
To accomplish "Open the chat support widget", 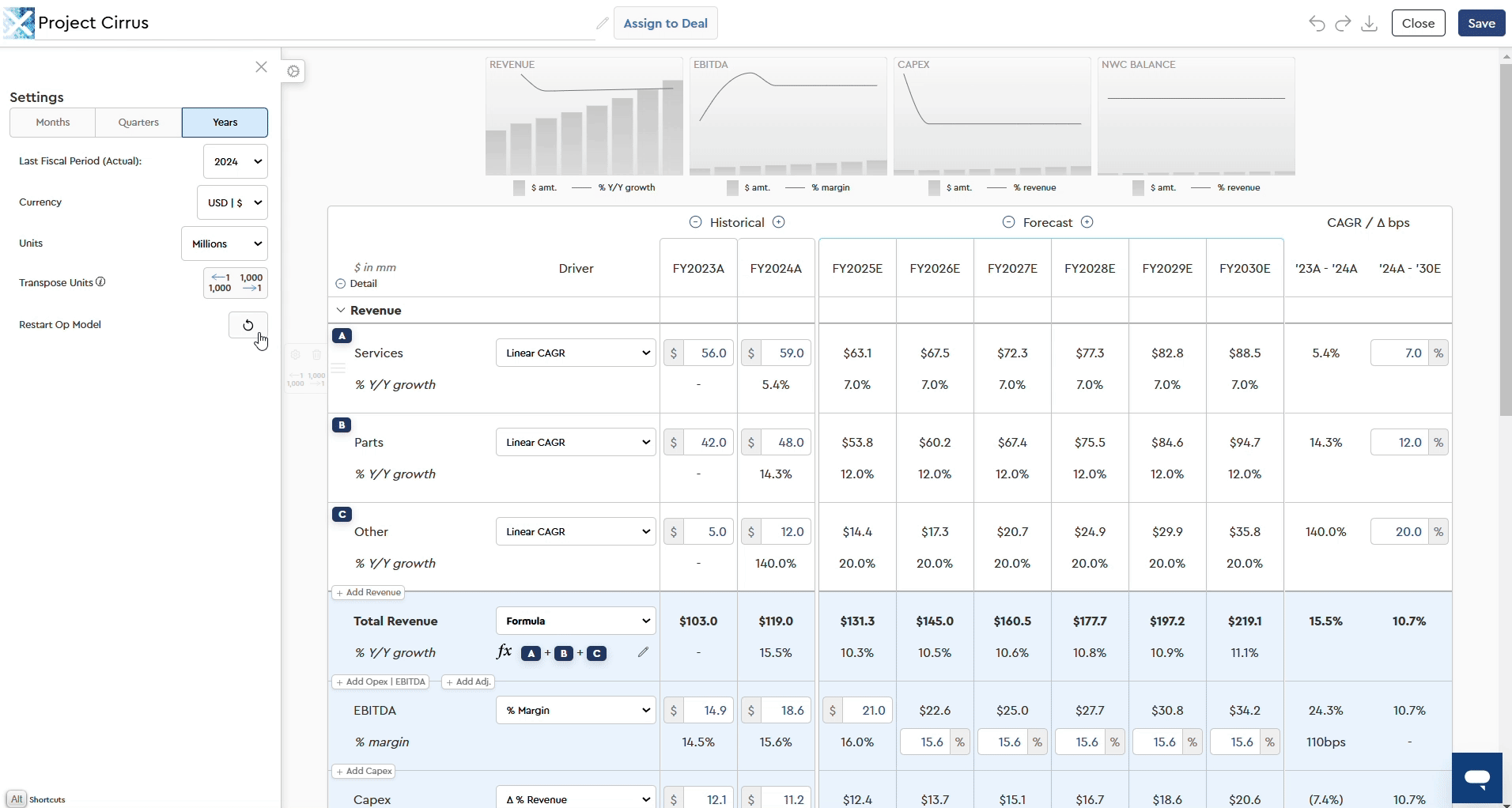I will (1476, 778).
